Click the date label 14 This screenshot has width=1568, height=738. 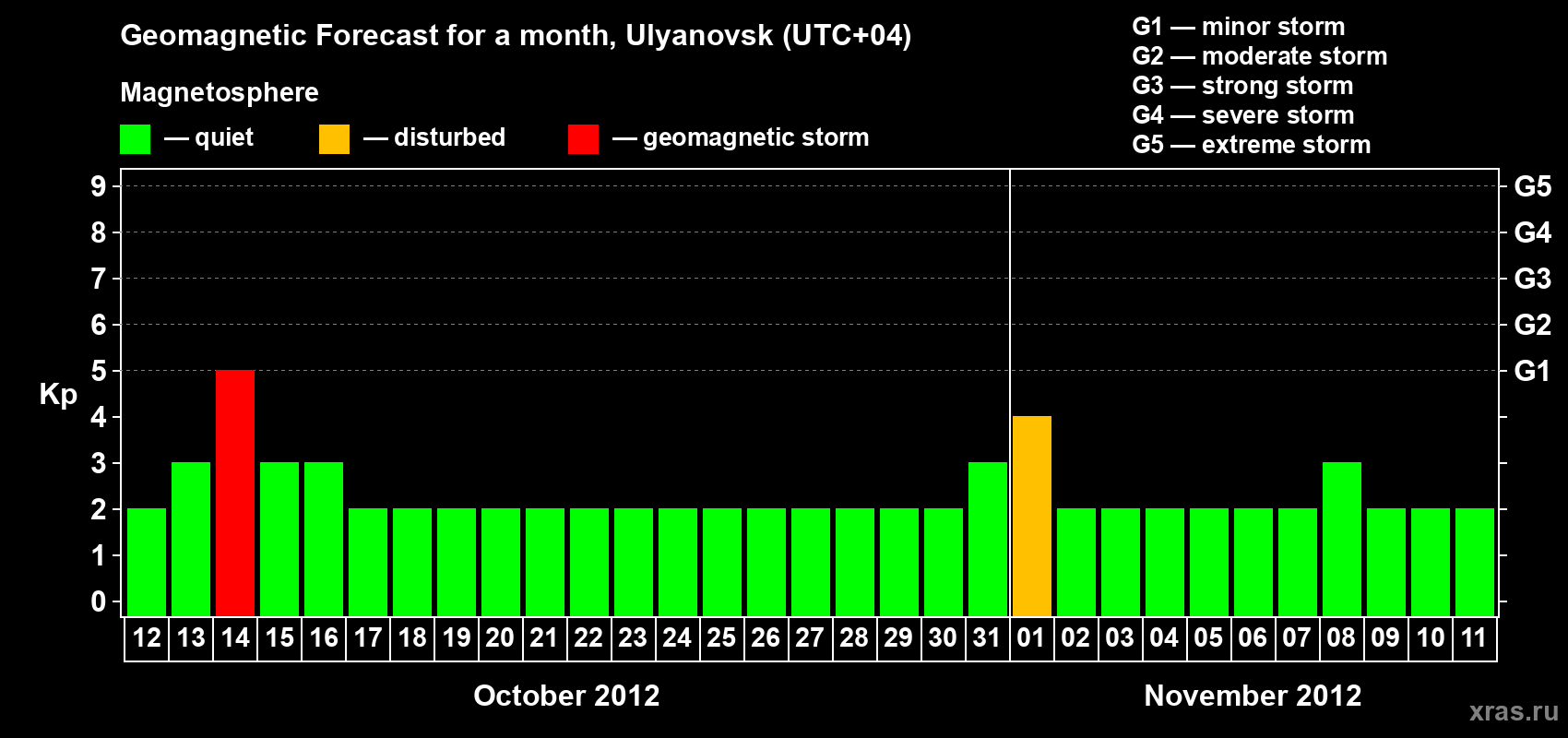pyautogui.click(x=235, y=637)
